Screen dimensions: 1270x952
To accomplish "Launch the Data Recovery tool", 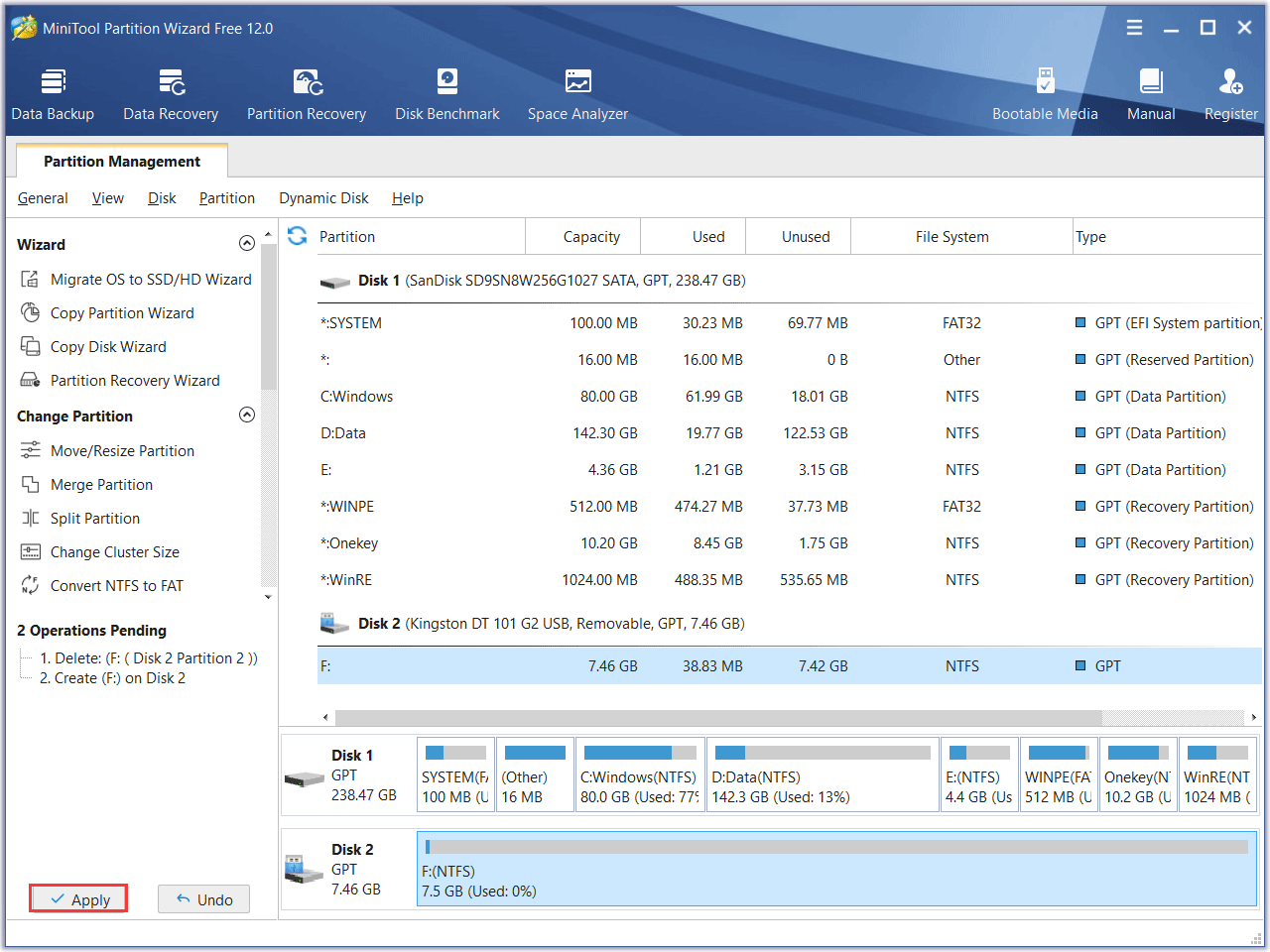I will coord(171,95).
